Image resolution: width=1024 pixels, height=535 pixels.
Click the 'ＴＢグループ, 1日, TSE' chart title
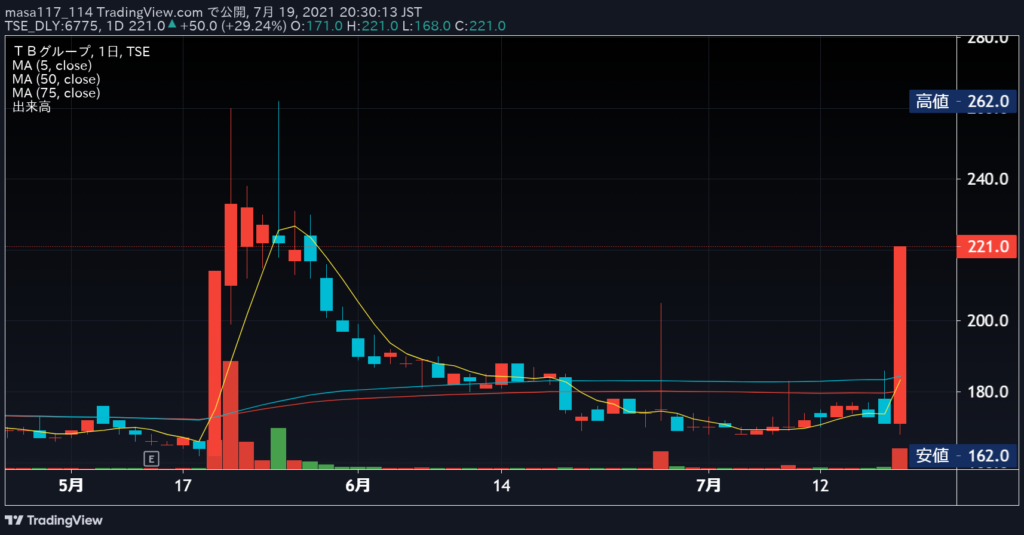(x=81, y=52)
